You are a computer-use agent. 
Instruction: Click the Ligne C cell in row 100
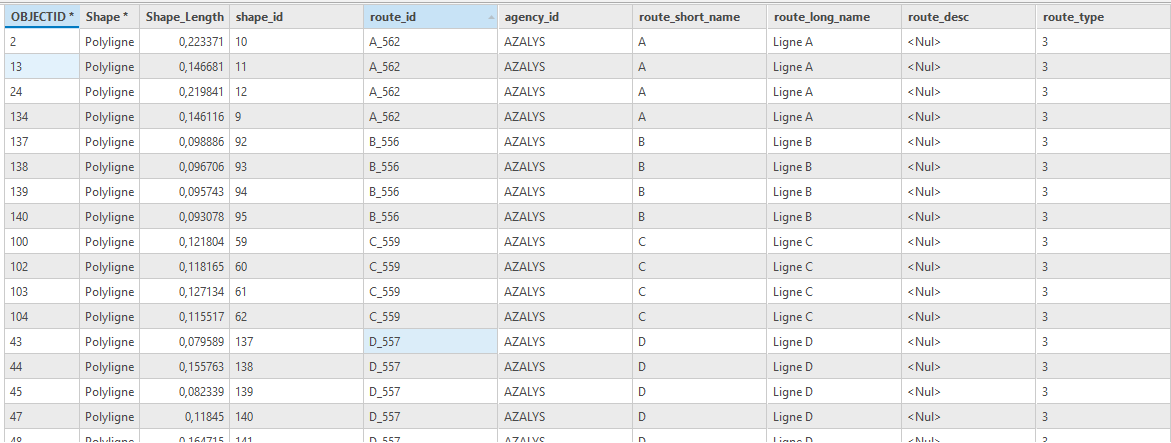coord(834,241)
